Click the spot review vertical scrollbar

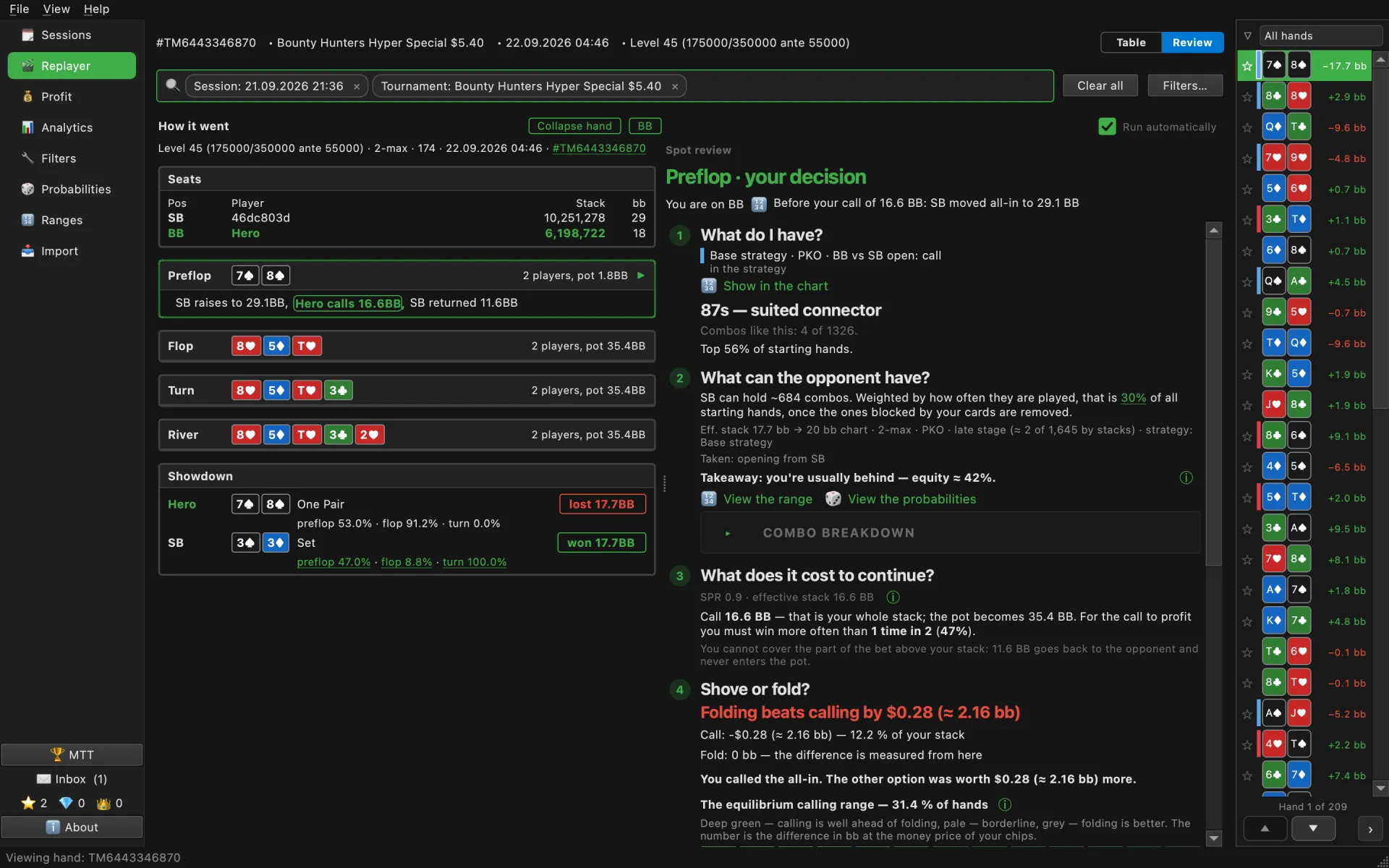[1214, 534]
